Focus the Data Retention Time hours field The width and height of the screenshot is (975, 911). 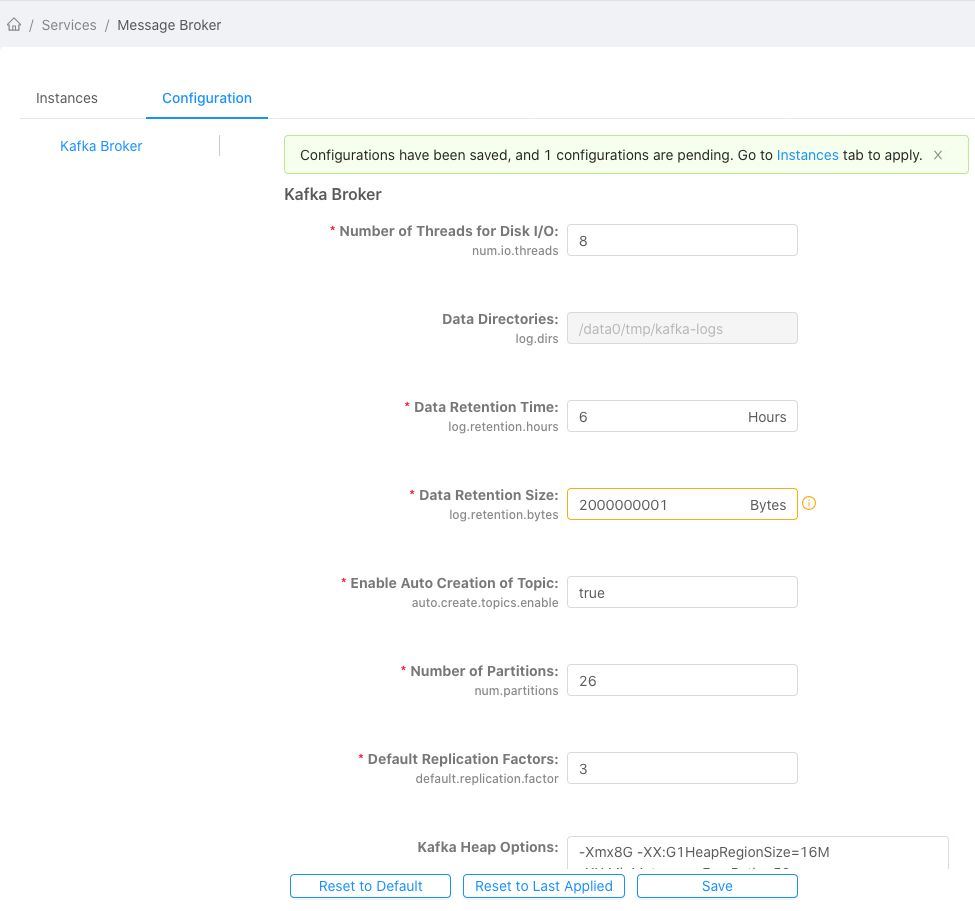(682, 416)
